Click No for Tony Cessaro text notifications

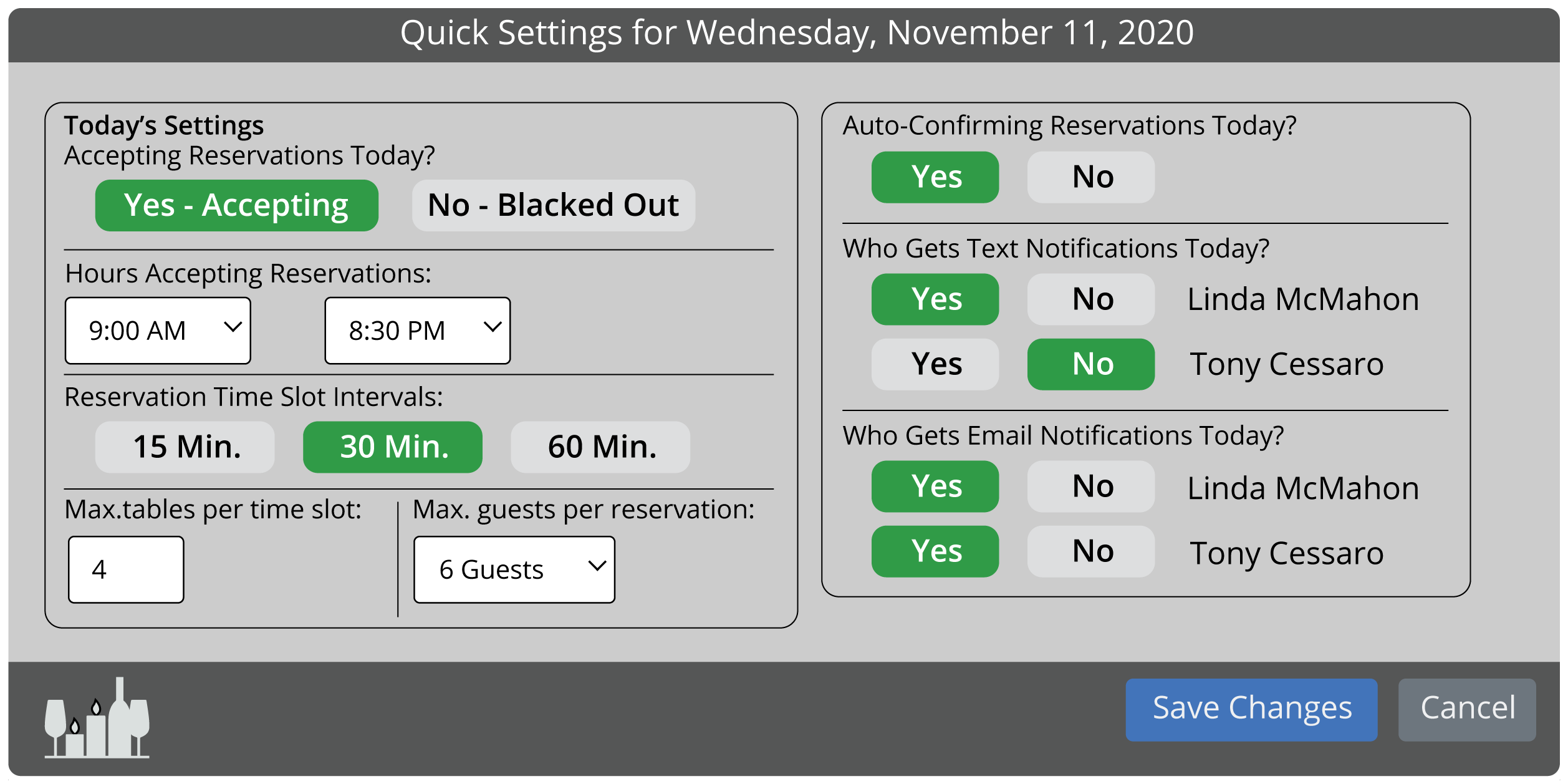pos(1090,364)
